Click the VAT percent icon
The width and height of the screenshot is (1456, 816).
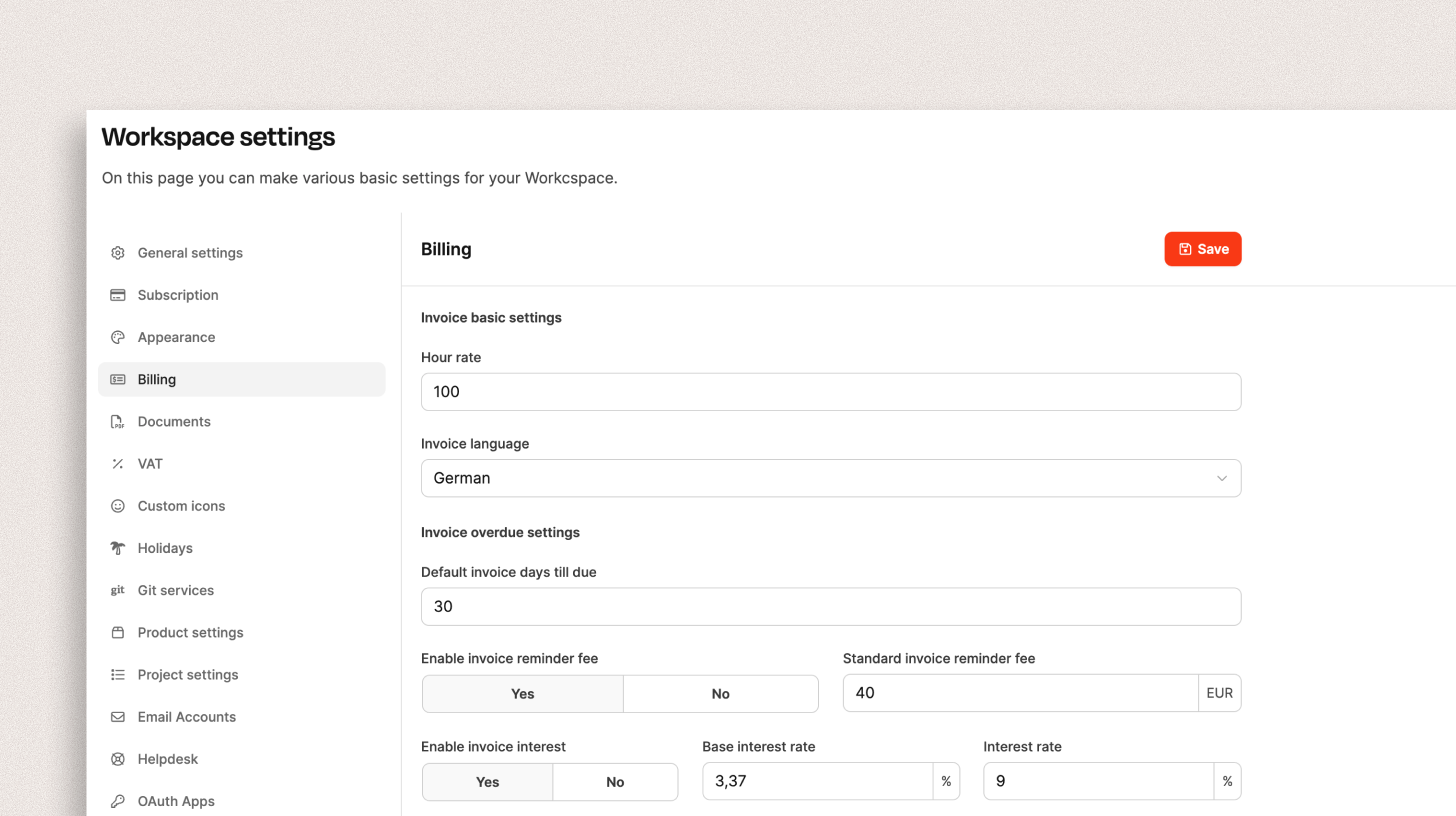pyautogui.click(x=118, y=464)
